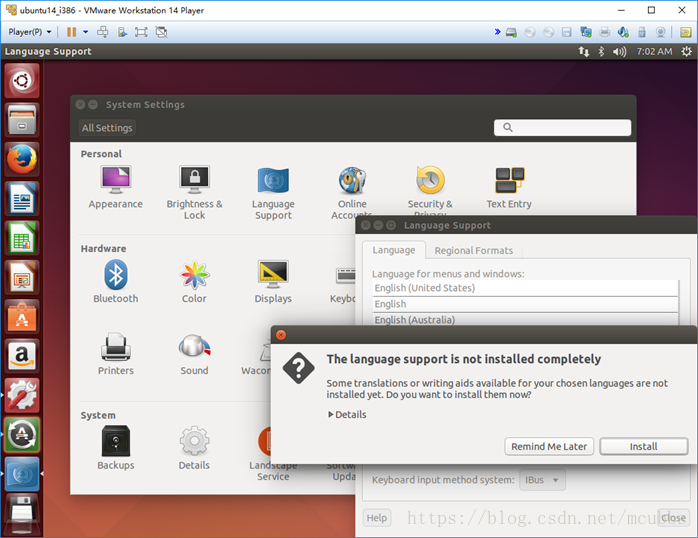Click Remind Me Later button
Viewport: 698px width, 538px height.
pos(549,446)
